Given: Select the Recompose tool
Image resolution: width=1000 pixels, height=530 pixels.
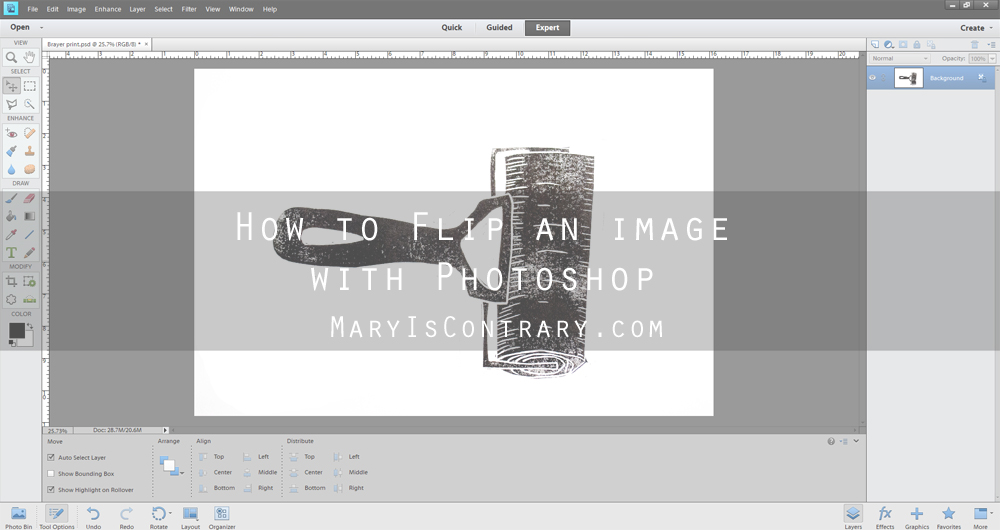Looking at the screenshot, I should click(x=29, y=281).
